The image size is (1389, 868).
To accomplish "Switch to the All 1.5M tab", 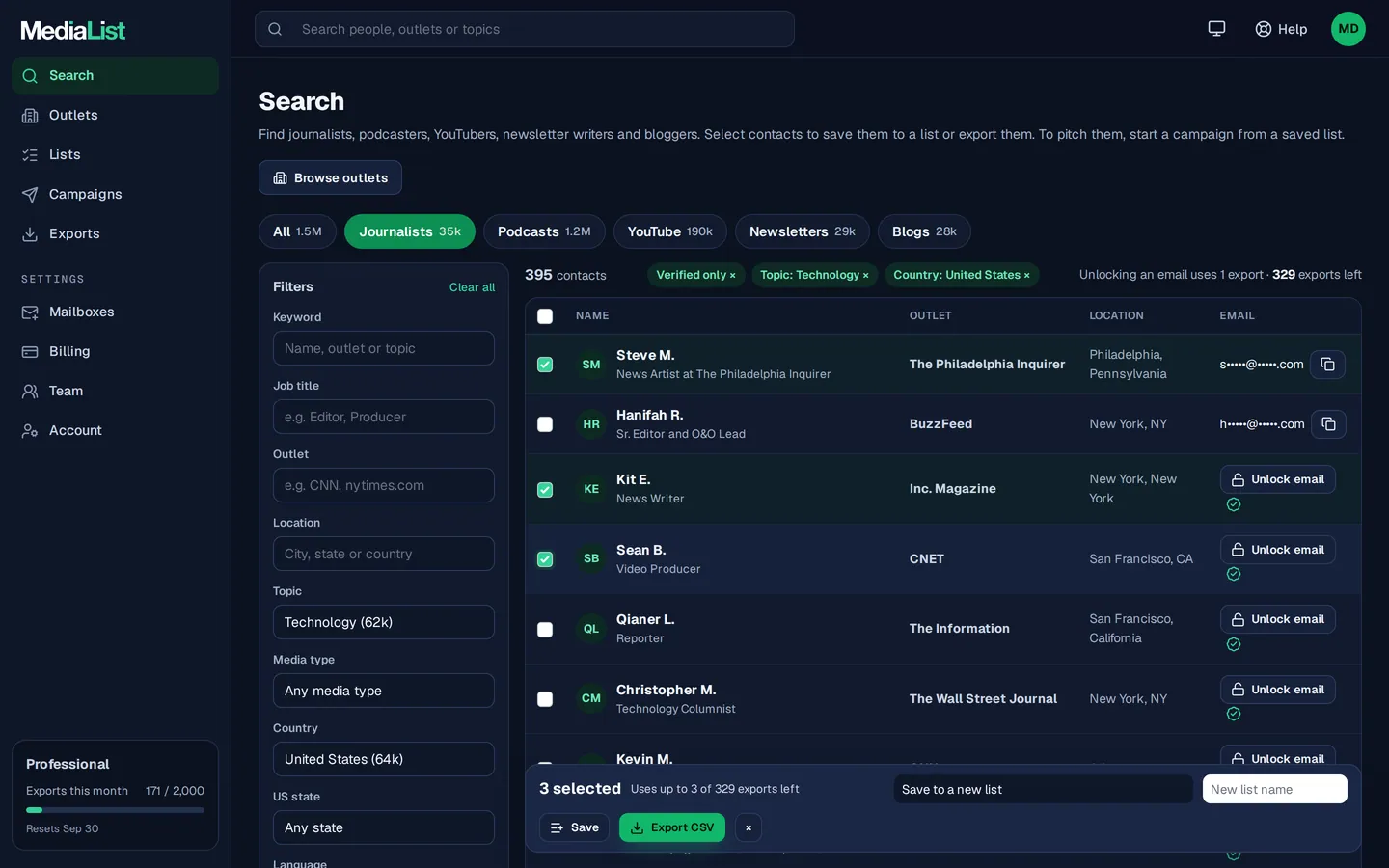I will [297, 231].
